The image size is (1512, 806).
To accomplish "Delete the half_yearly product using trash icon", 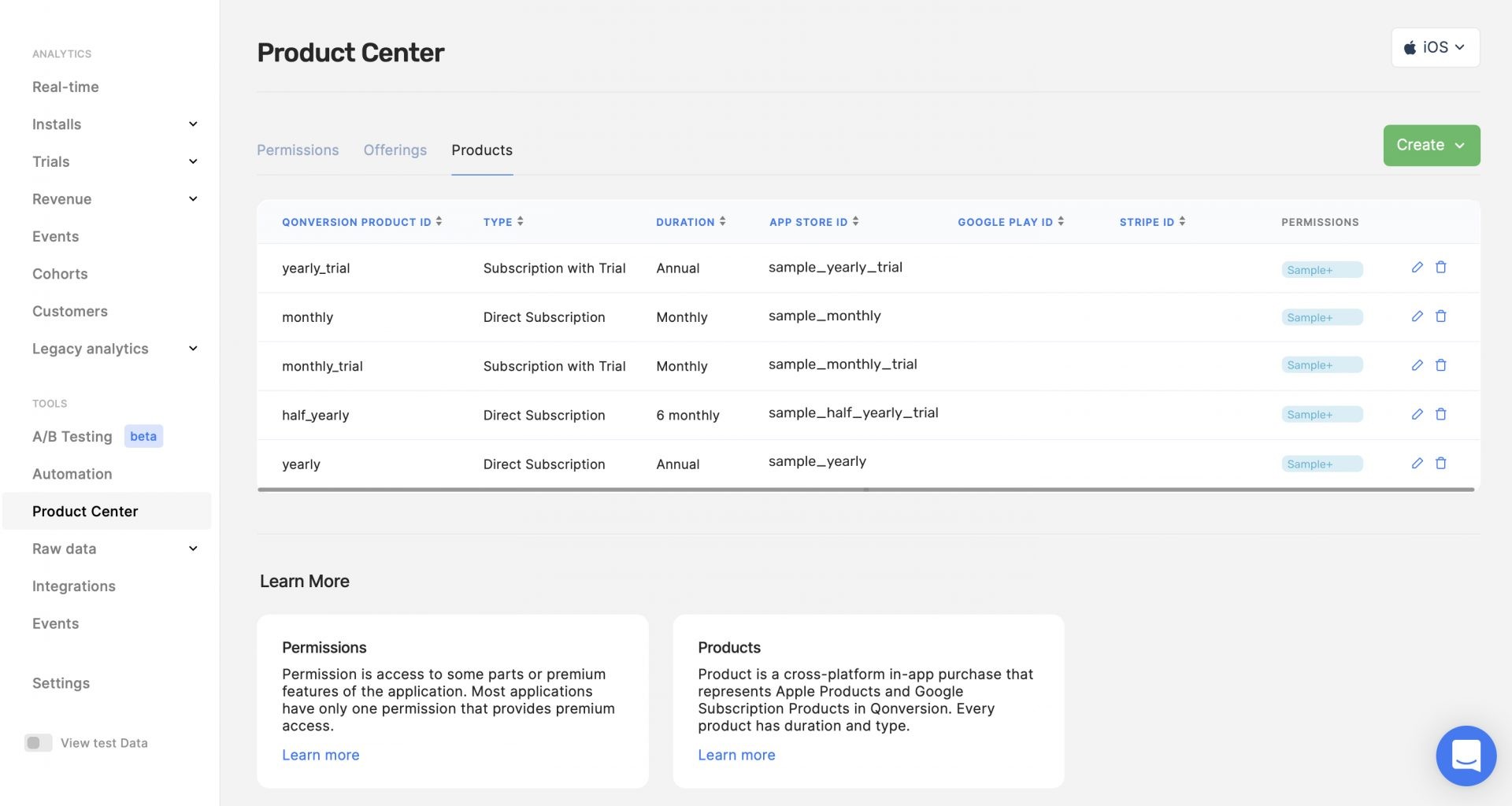I will point(1442,414).
